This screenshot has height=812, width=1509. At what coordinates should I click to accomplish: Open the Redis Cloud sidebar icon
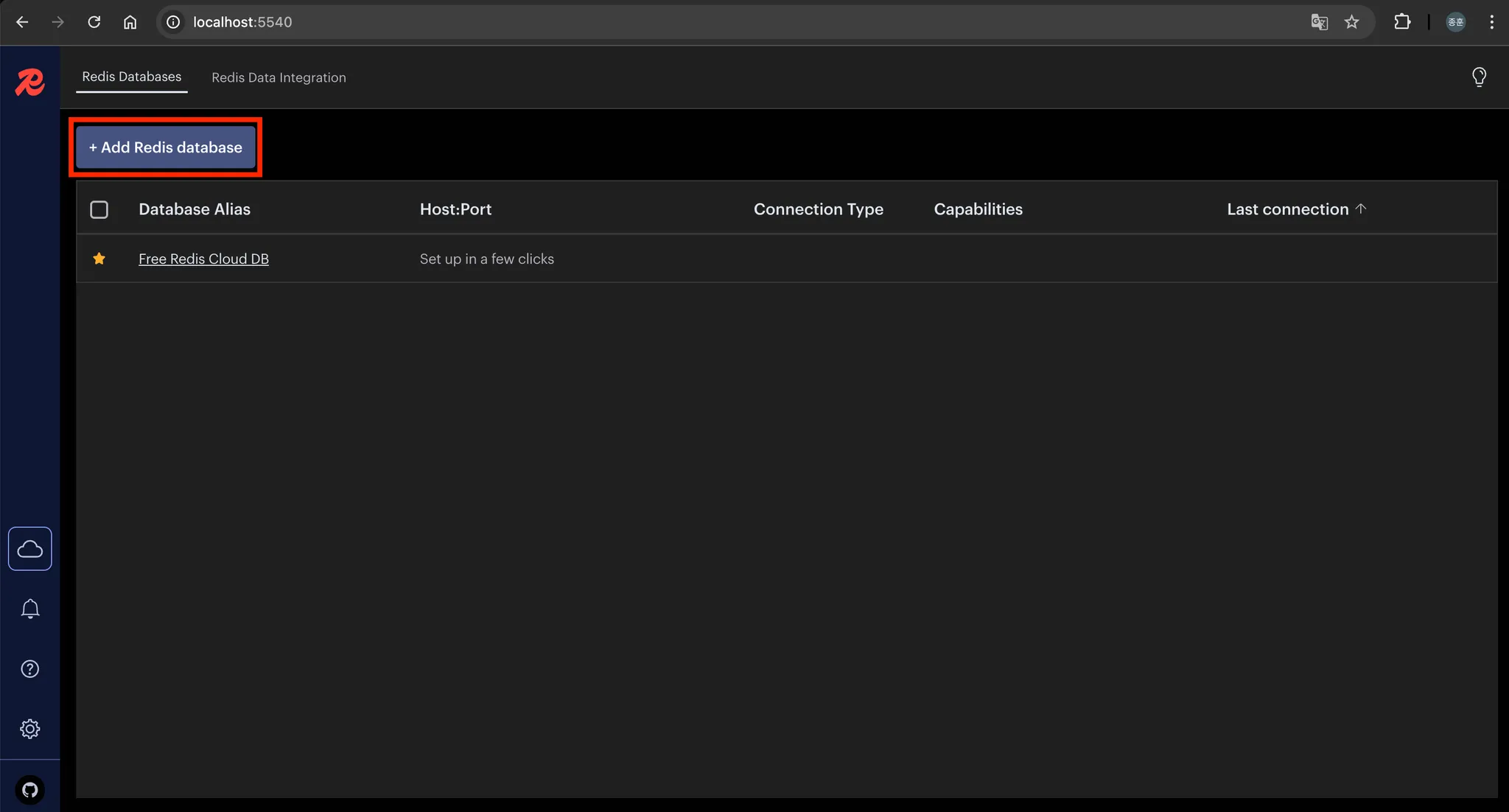pyautogui.click(x=29, y=549)
